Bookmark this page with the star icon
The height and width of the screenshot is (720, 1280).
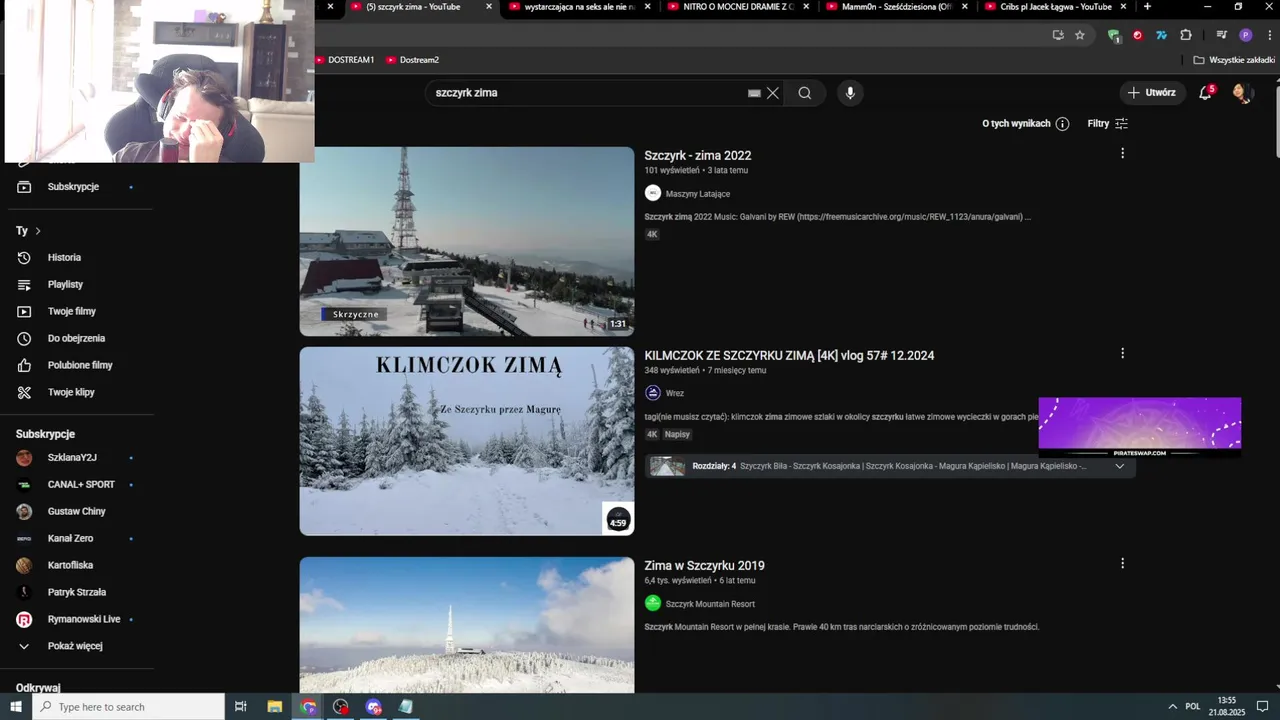(x=1080, y=35)
